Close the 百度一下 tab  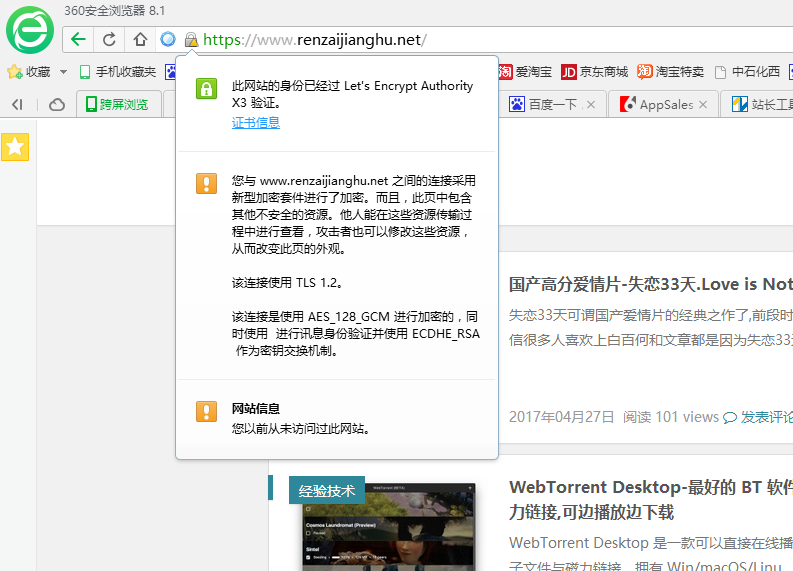pyautogui.click(x=591, y=105)
